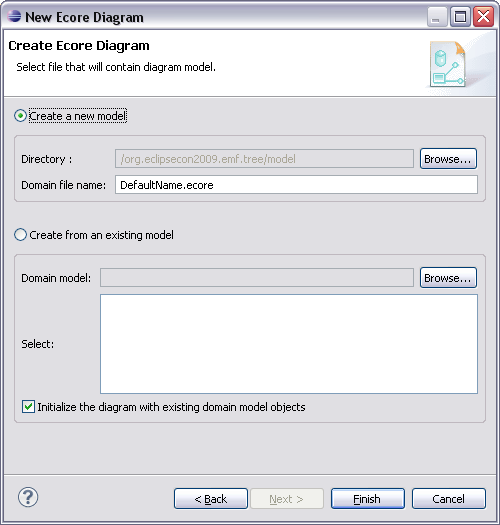Click the Finish button
The height and width of the screenshot is (525, 500).
[x=367, y=499]
